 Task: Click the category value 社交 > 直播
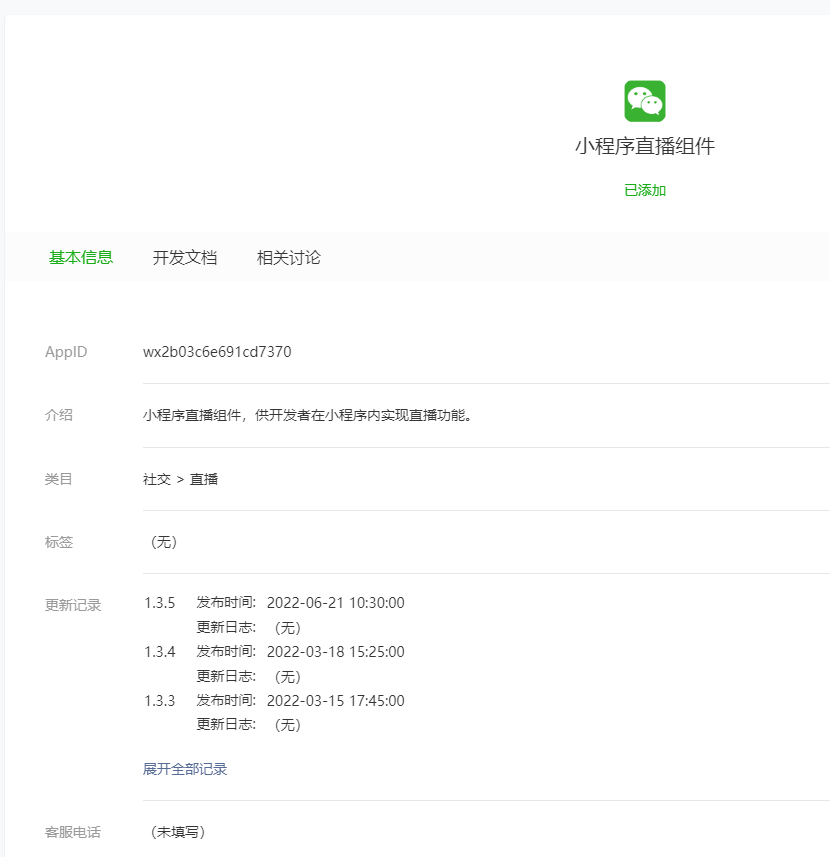[x=180, y=479]
